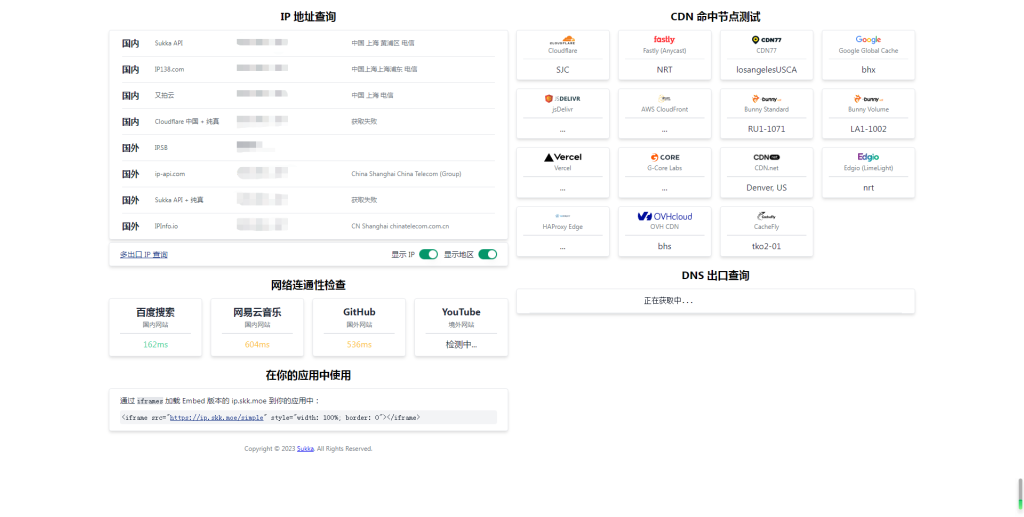Viewport: 1024px width, 517px height.
Task: Click the G-Core Labs logo
Action: point(664,157)
